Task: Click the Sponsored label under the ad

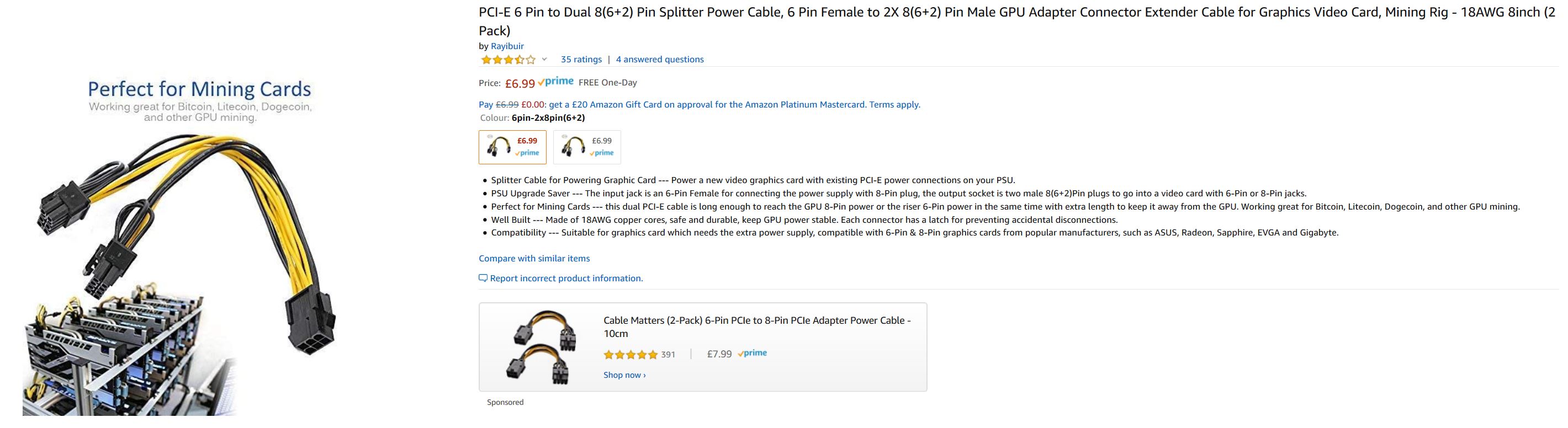Action: point(505,403)
